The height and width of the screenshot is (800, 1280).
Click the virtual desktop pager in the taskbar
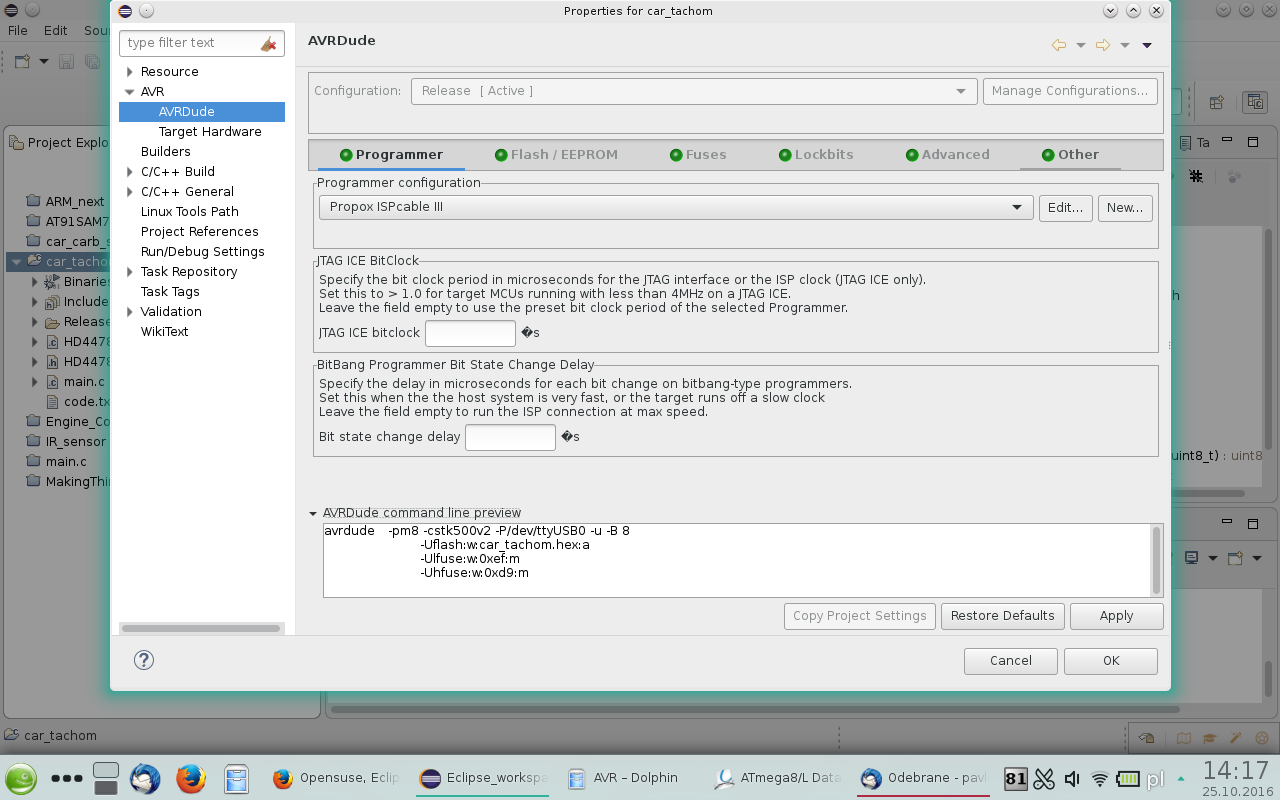point(106,778)
